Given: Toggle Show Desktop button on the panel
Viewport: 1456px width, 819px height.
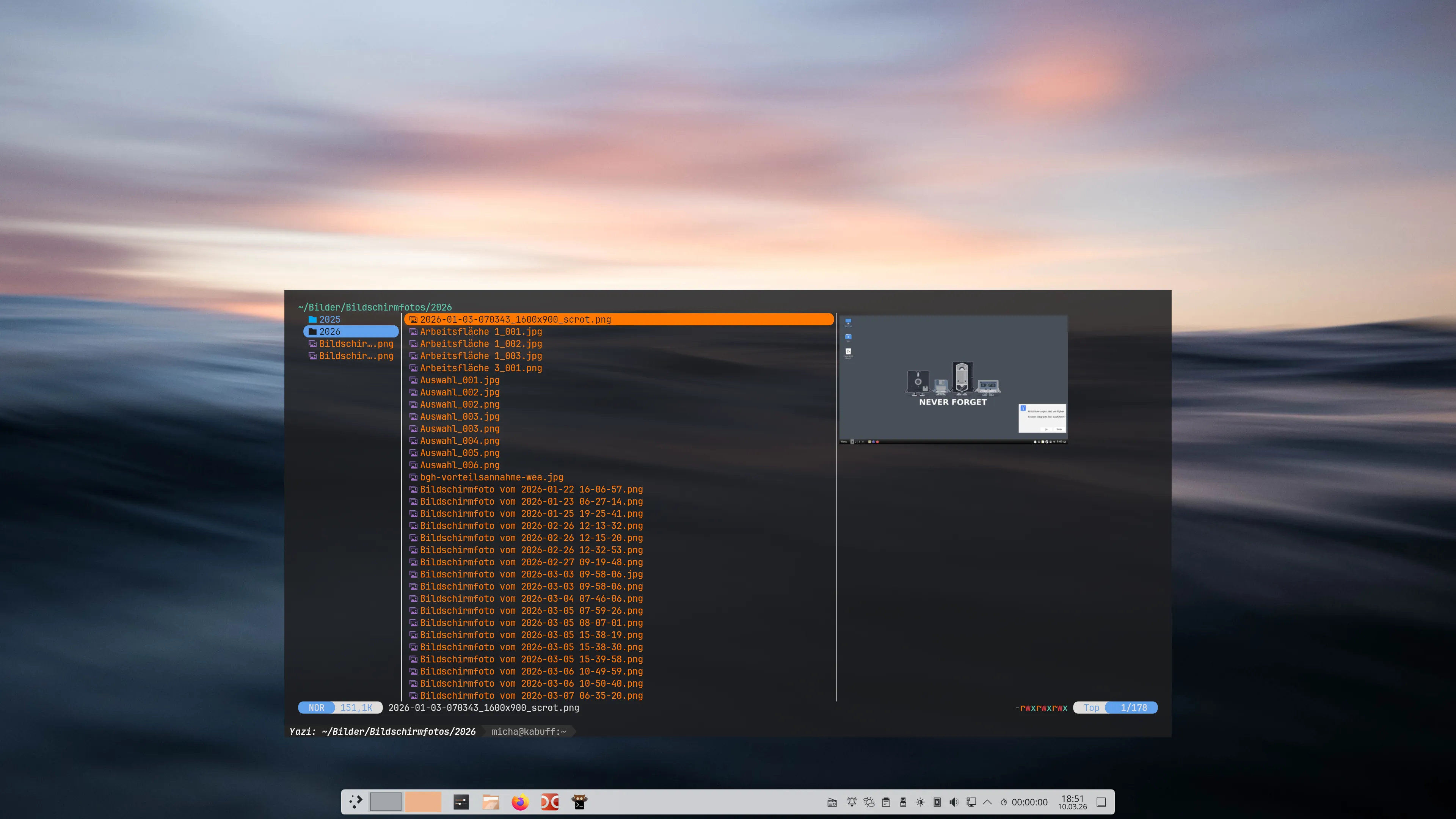Looking at the screenshot, I should point(1101,802).
